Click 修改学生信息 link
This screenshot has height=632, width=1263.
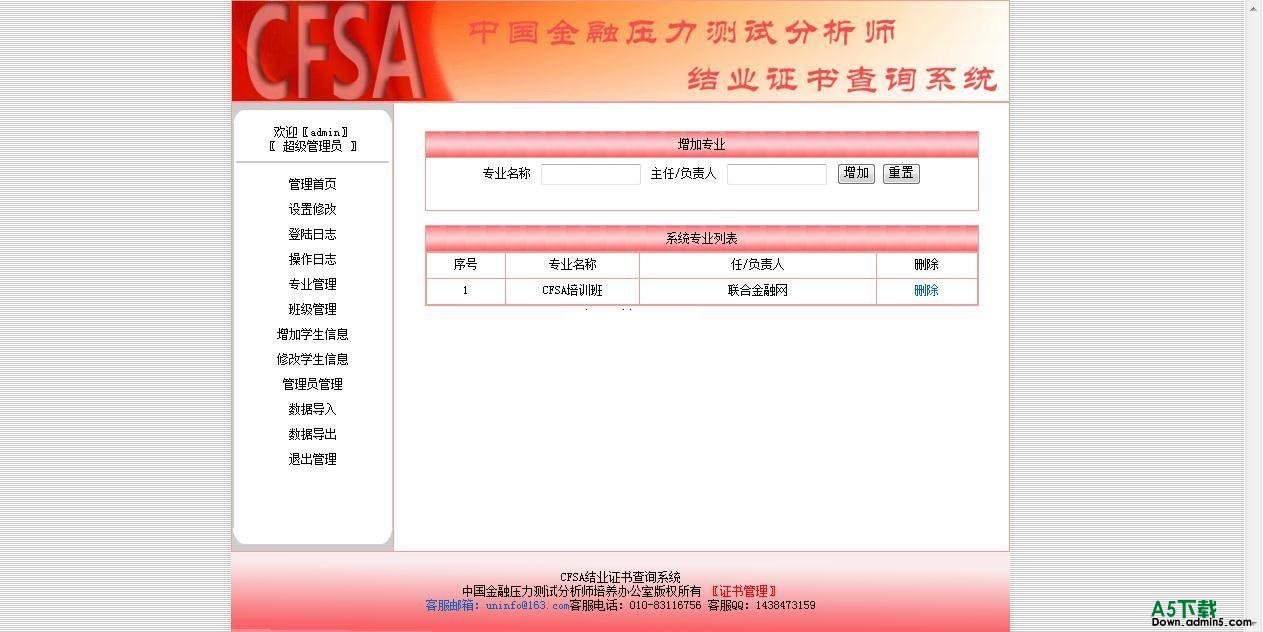coord(312,359)
